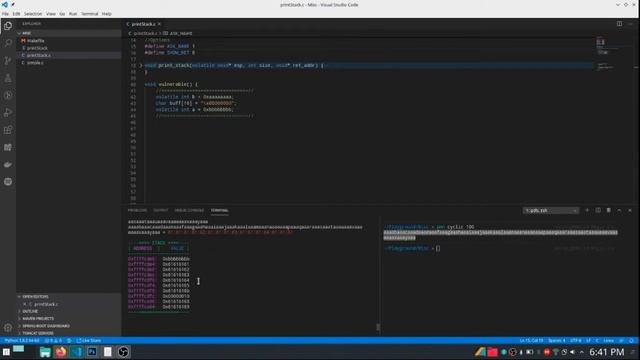
Task: Split the terminal panel
Action: (x=598, y=210)
